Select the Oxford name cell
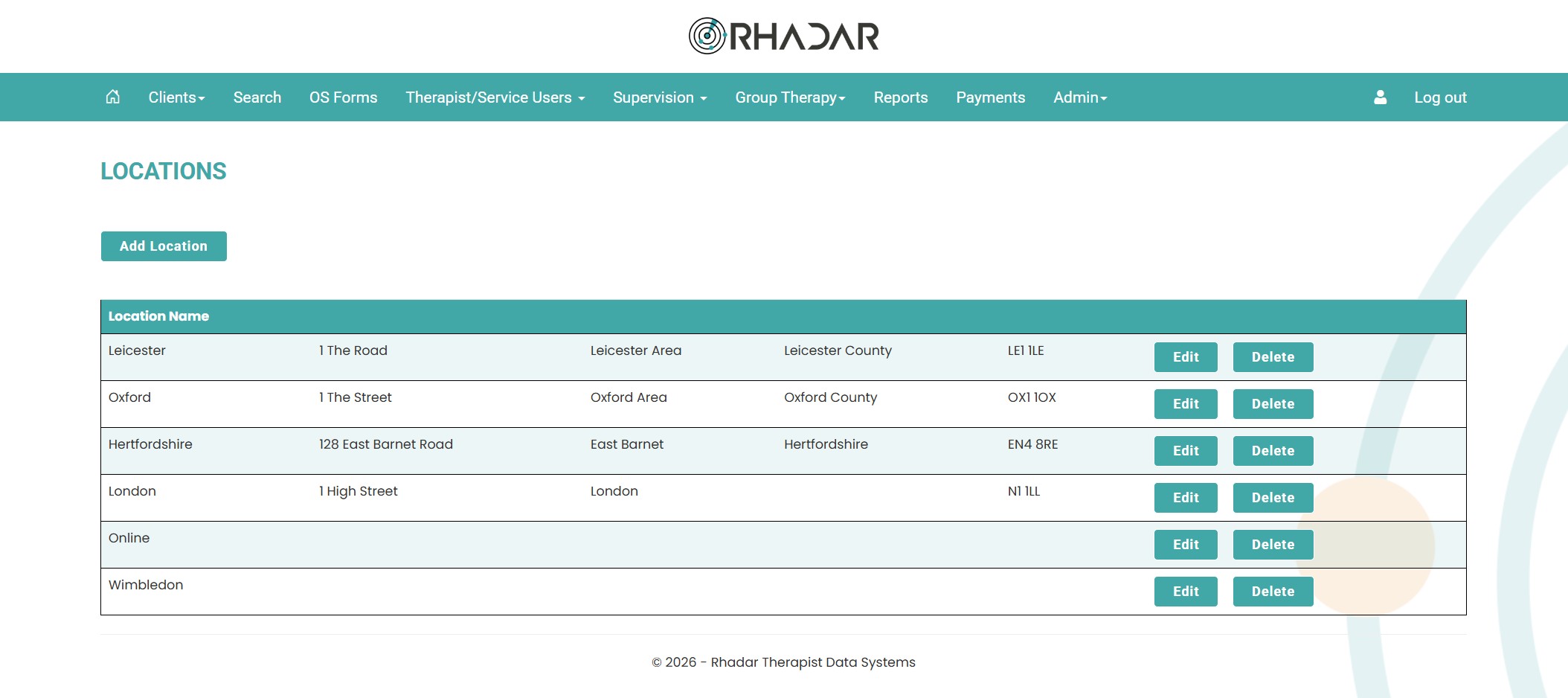Screen dimensions: 1568x698 point(129,397)
